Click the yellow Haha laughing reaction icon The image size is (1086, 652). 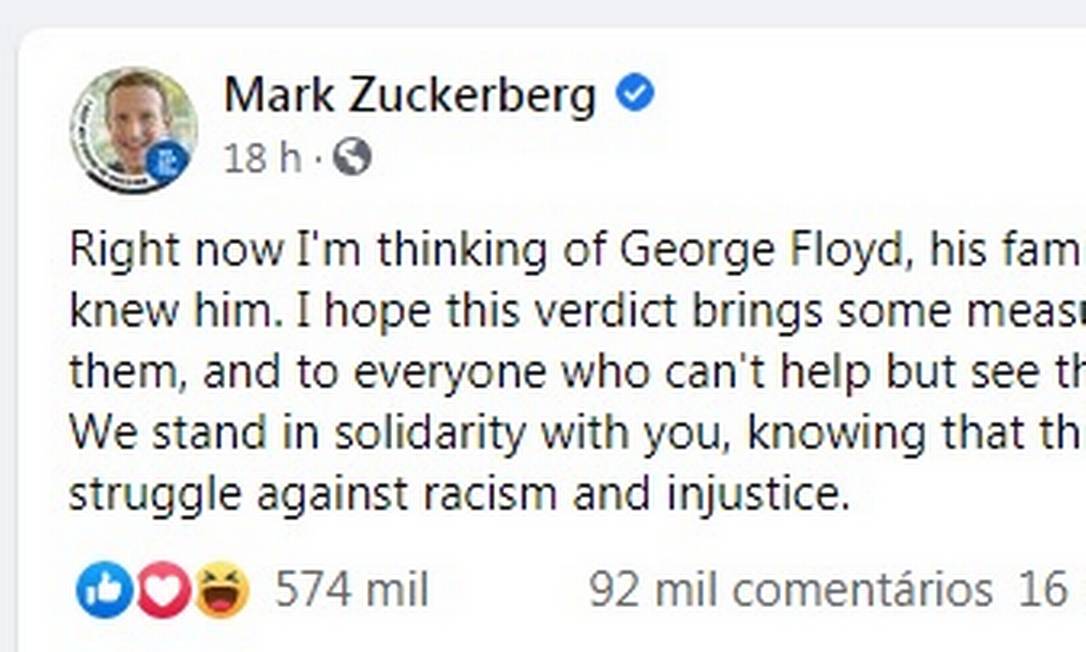pos(221,589)
